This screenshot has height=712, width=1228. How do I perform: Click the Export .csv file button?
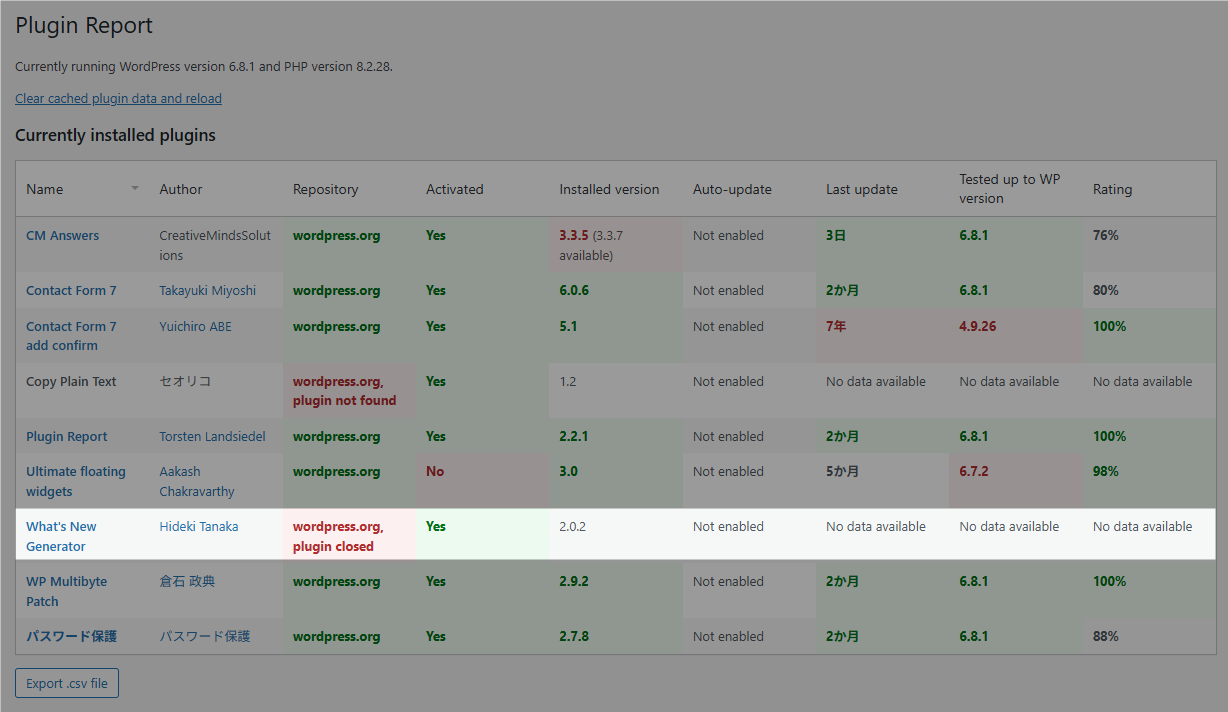point(67,683)
